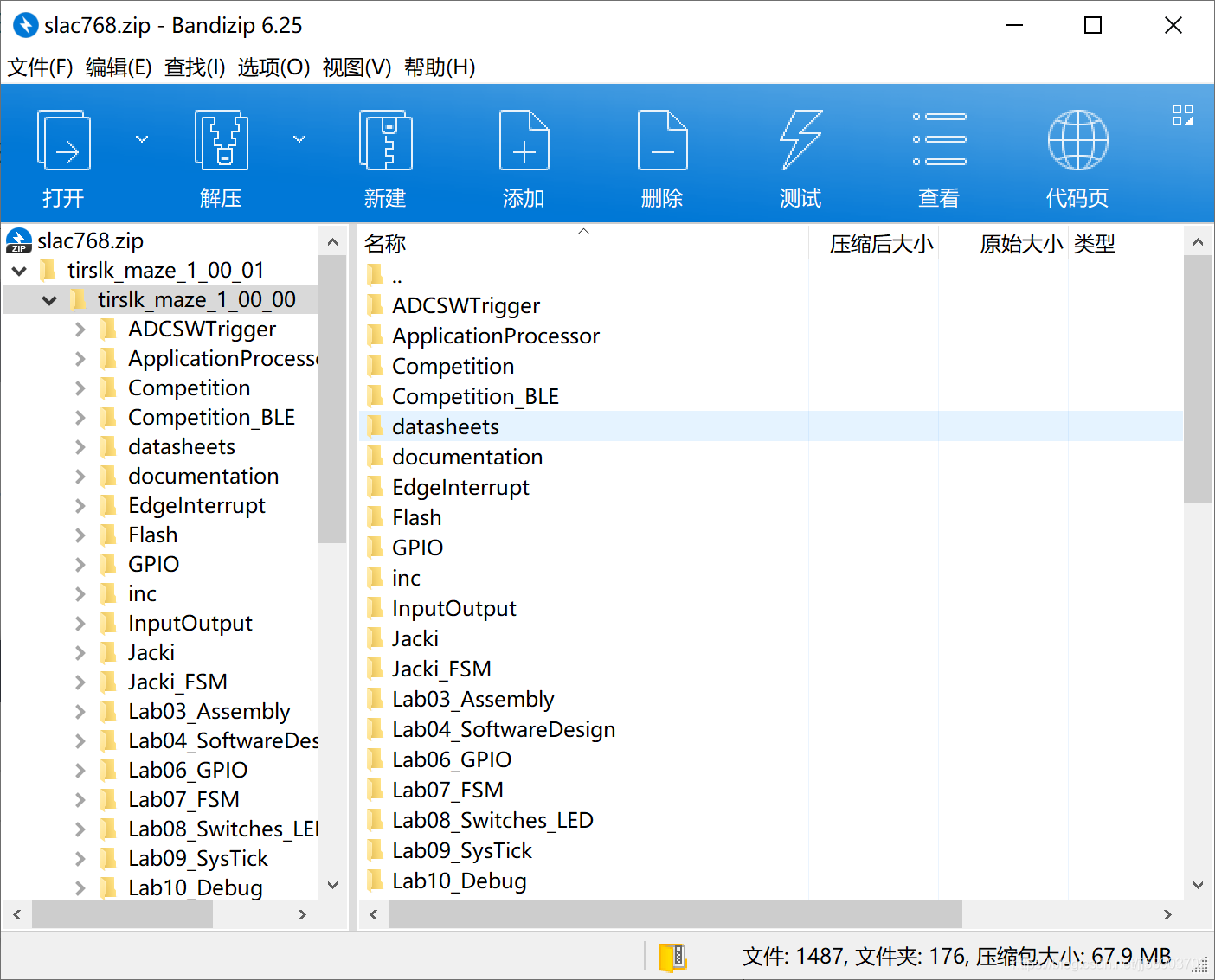The height and width of the screenshot is (980, 1215).
Task: Click the View (查看) list icon
Action: point(939,138)
